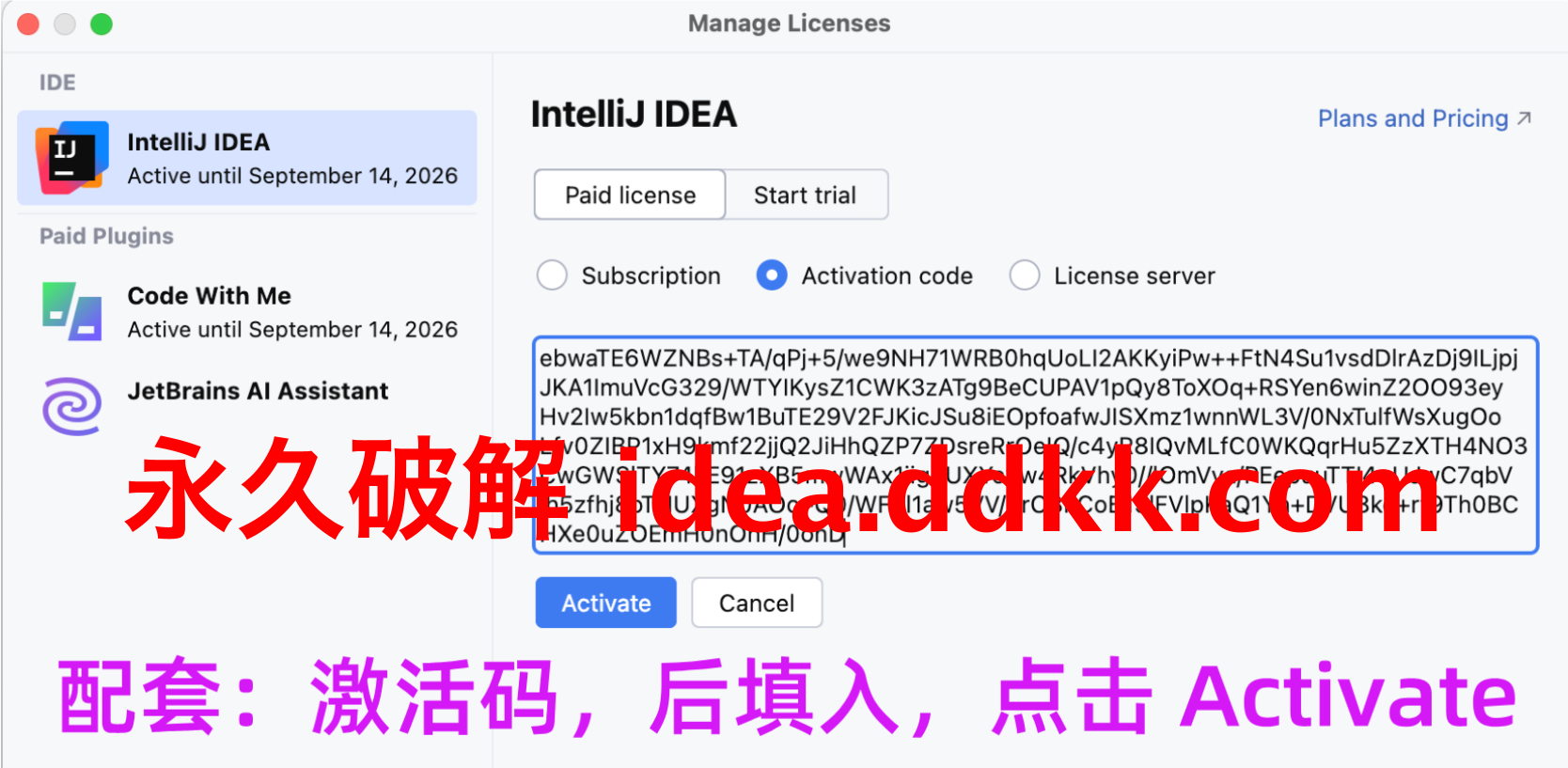
Task: Click the red close window button
Action: (x=28, y=24)
